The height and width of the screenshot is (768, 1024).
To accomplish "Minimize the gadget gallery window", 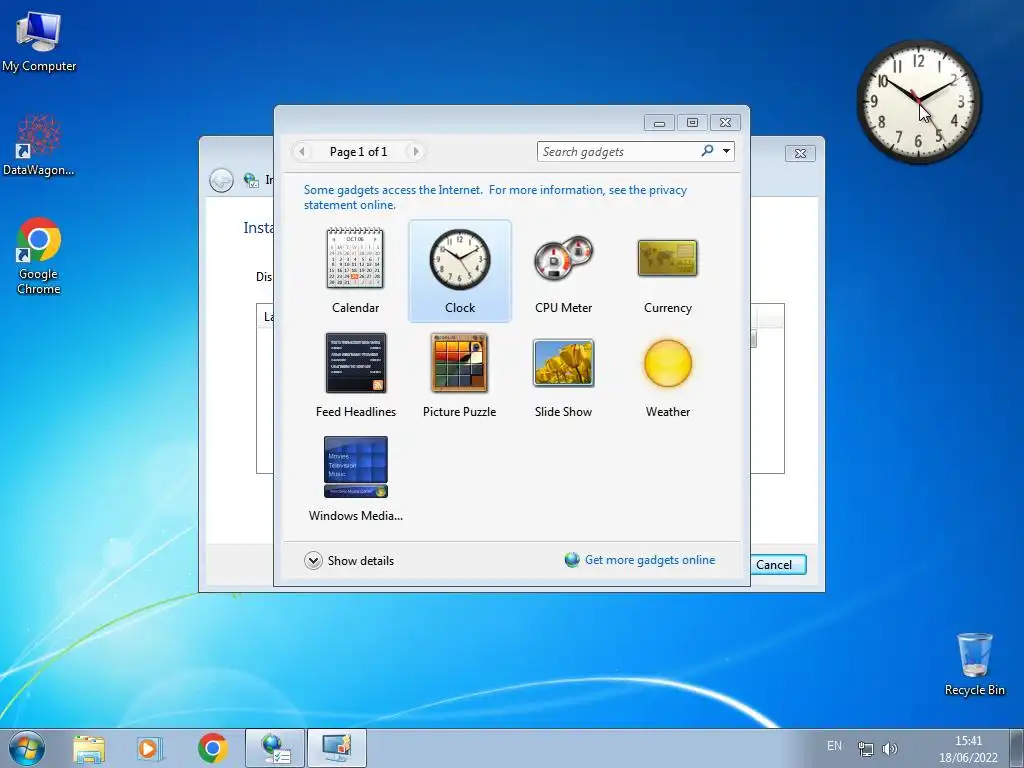I will pyautogui.click(x=660, y=123).
